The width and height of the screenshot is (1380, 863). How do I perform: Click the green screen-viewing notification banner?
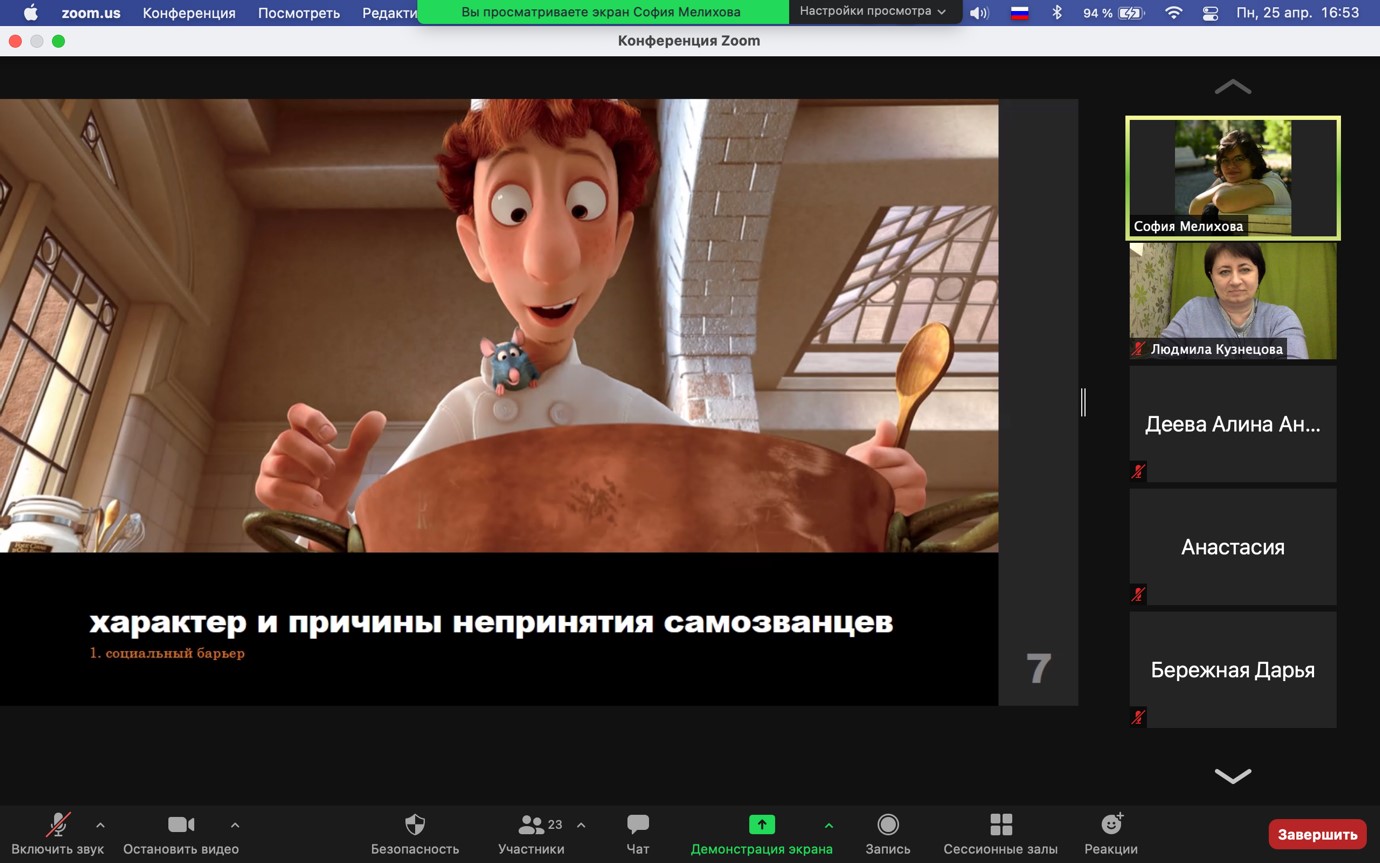coord(602,12)
